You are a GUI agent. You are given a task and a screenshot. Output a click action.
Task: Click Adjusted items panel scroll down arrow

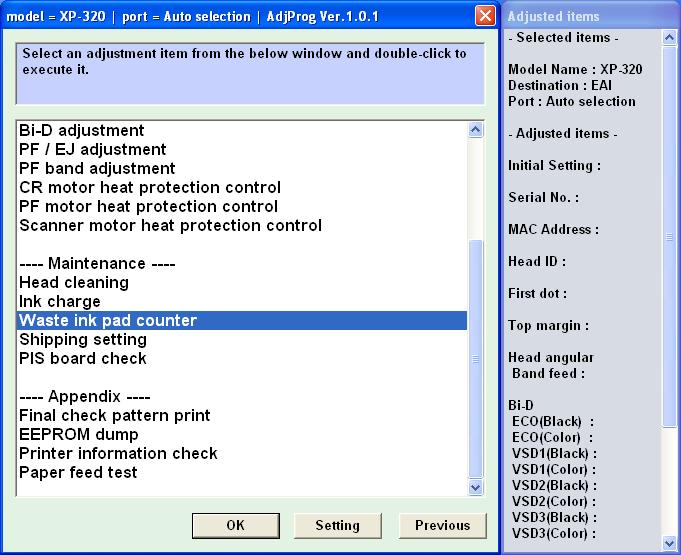point(669,542)
